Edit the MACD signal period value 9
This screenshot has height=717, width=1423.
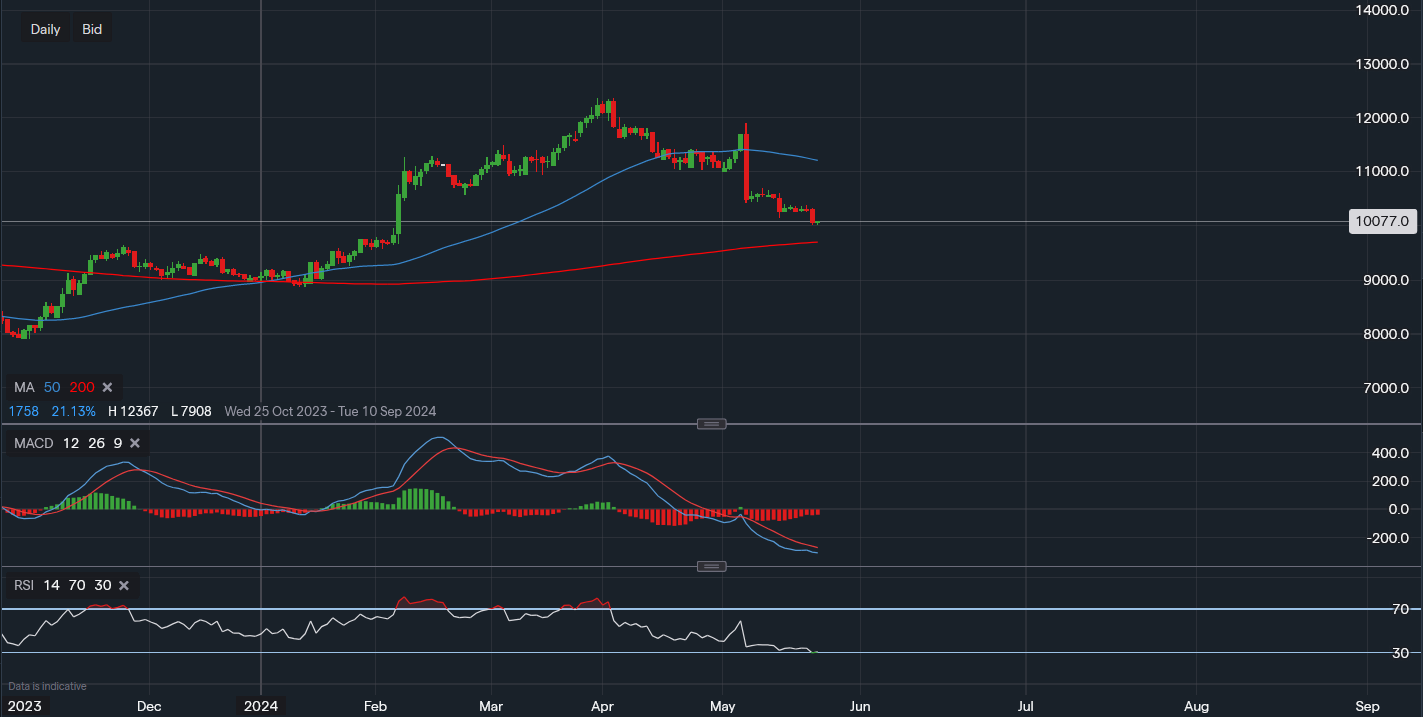point(118,443)
